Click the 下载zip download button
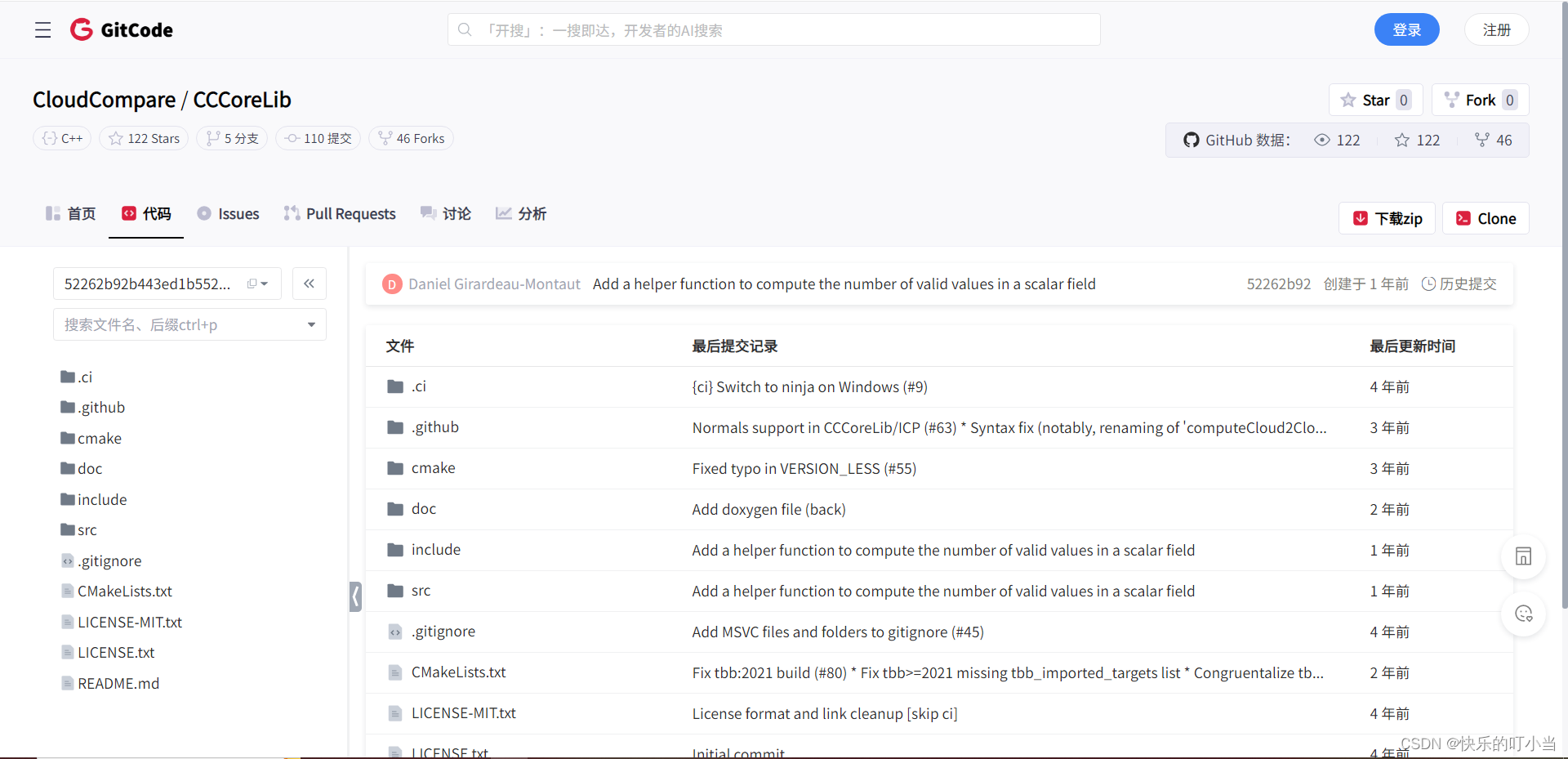The width and height of the screenshot is (1568, 759). (x=1386, y=218)
